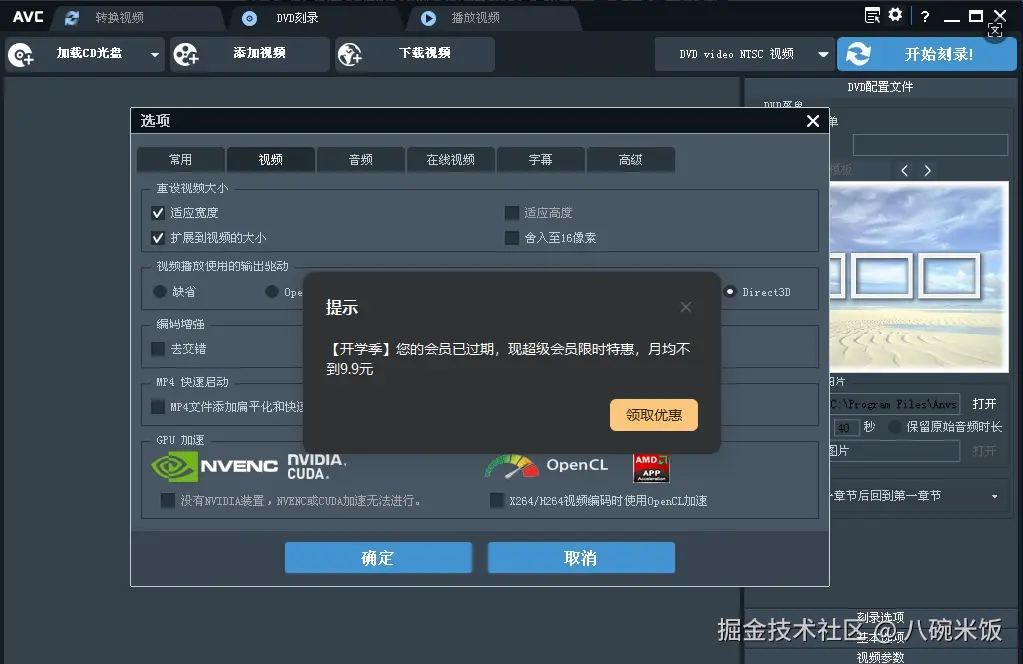Click the add video film reel icon

[x=185, y=55]
